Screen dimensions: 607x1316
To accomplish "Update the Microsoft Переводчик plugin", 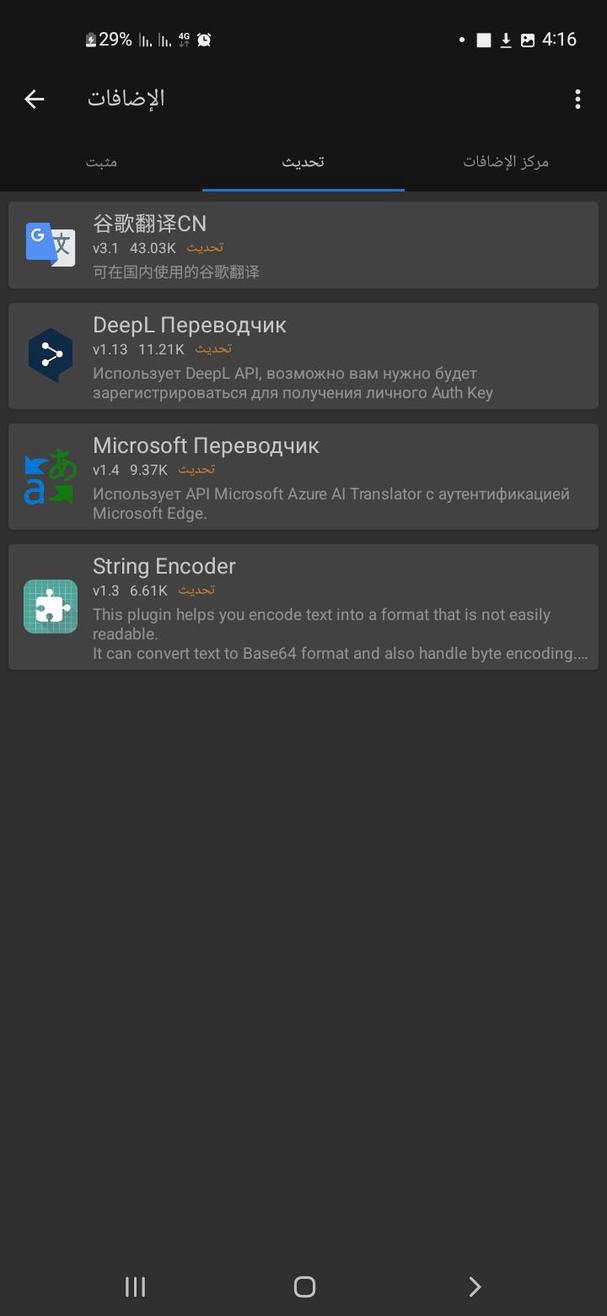I will [x=196, y=470].
